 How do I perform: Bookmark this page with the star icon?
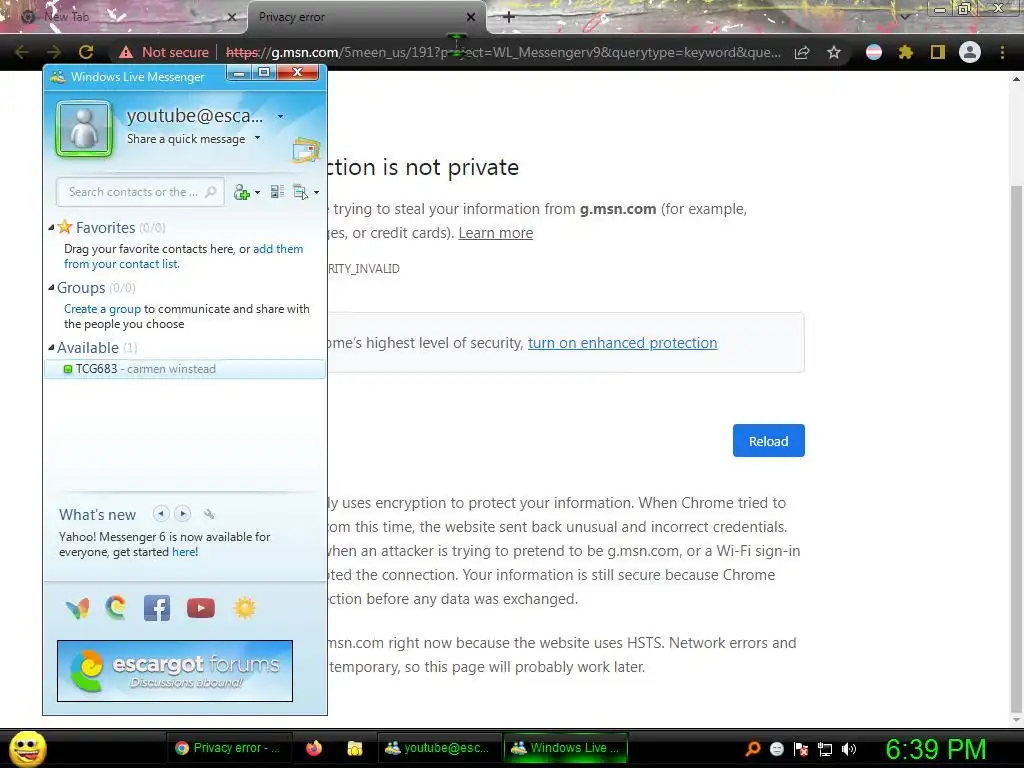coord(834,52)
